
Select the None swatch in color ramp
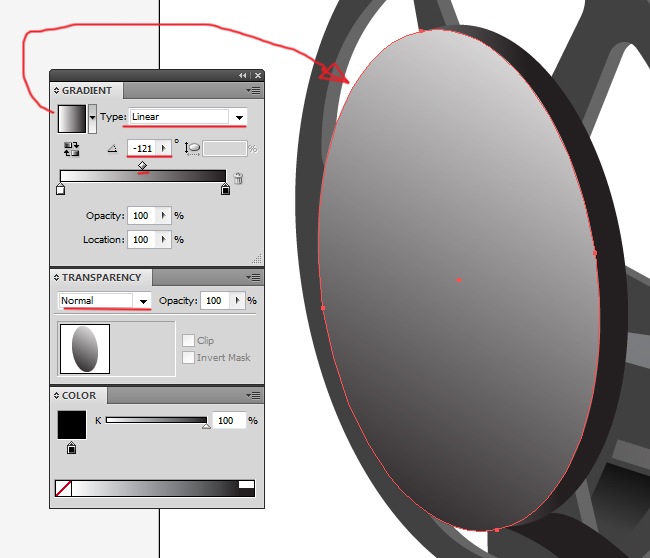pyautogui.click(x=63, y=488)
